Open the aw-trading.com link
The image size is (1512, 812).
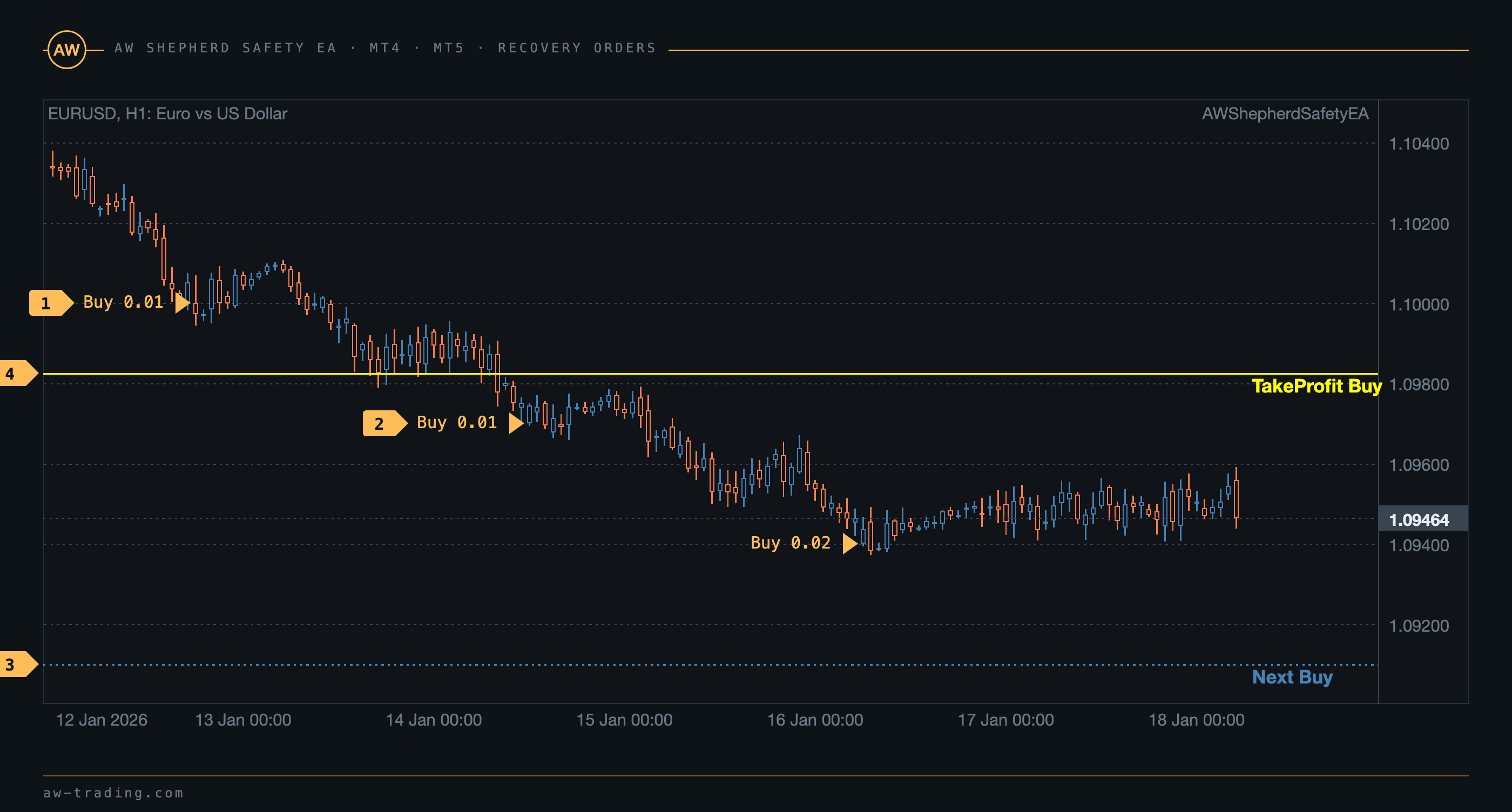pos(113,793)
